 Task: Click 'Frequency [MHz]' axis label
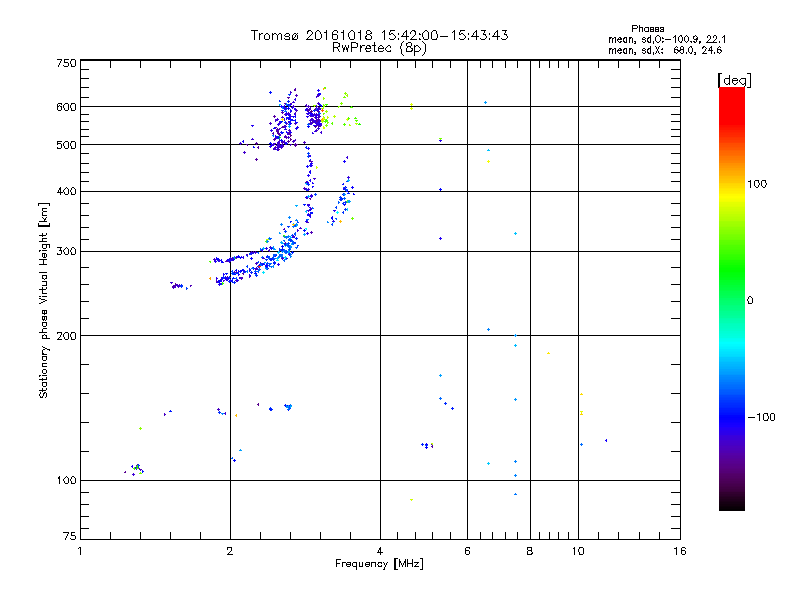379,564
